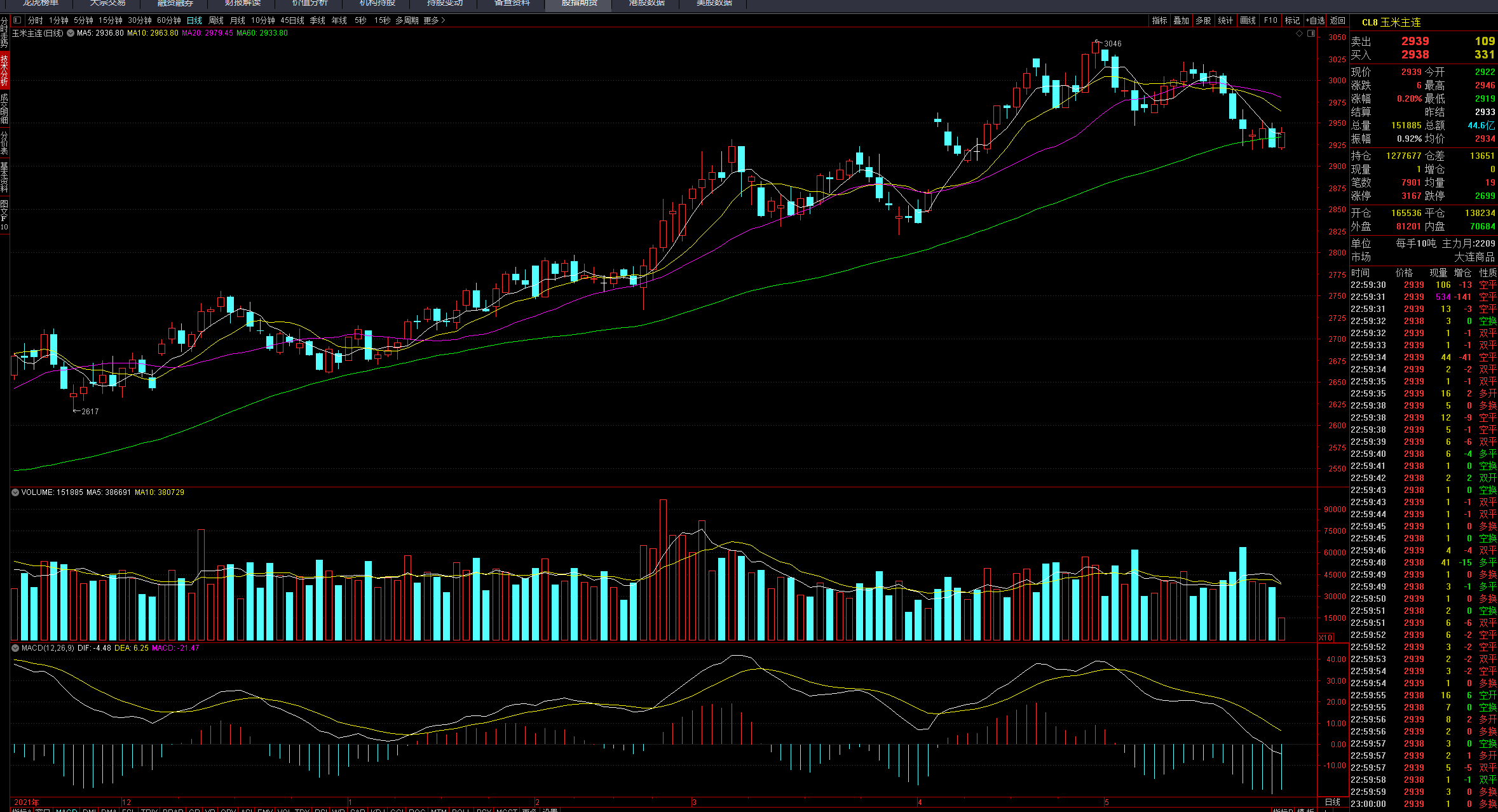Screen dimensions: 1498x812
Task: Click the X10 volume scale marker
Action: tap(1325, 637)
